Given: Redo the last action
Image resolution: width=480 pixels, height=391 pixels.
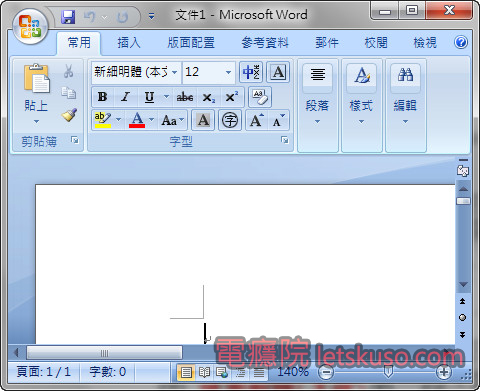Looking at the screenshot, I should coord(123,17).
